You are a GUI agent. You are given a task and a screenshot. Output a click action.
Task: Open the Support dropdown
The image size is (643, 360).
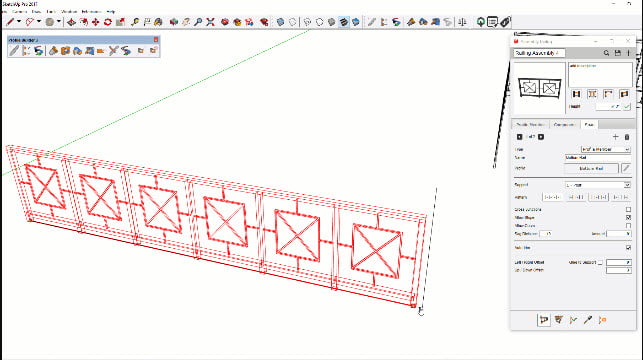[x=597, y=185]
